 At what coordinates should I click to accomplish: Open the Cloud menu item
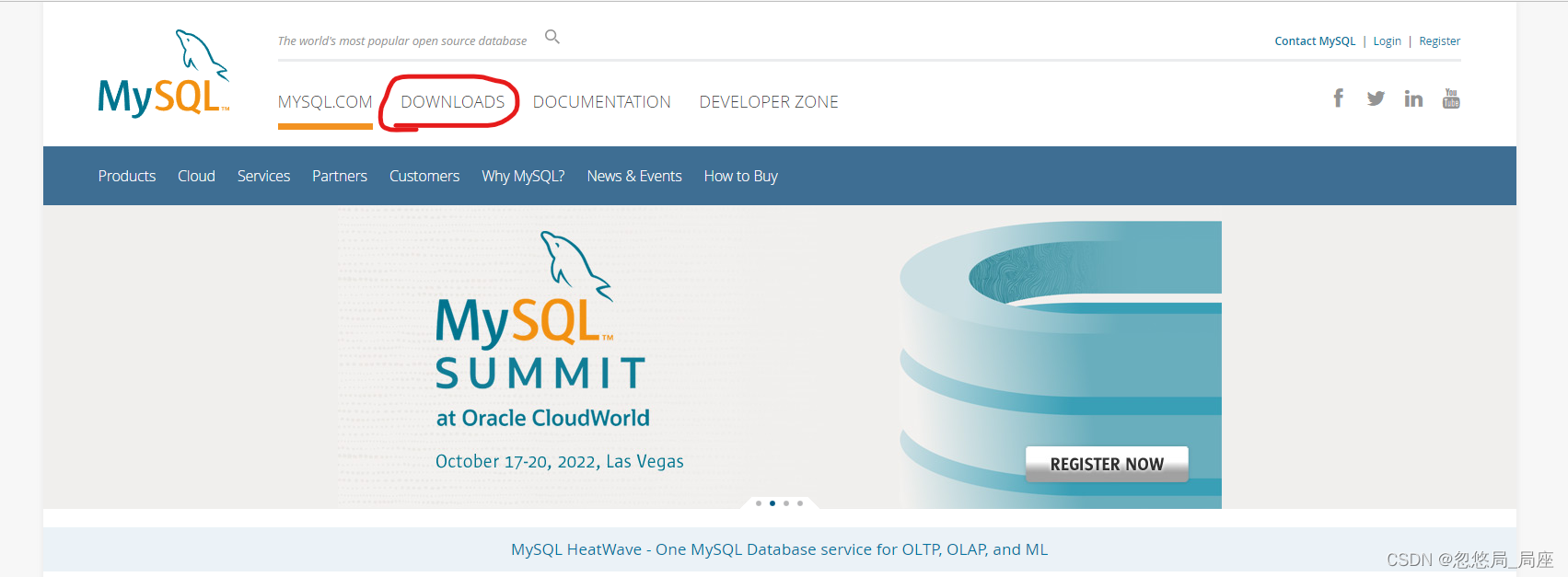click(x=196, y=176)
